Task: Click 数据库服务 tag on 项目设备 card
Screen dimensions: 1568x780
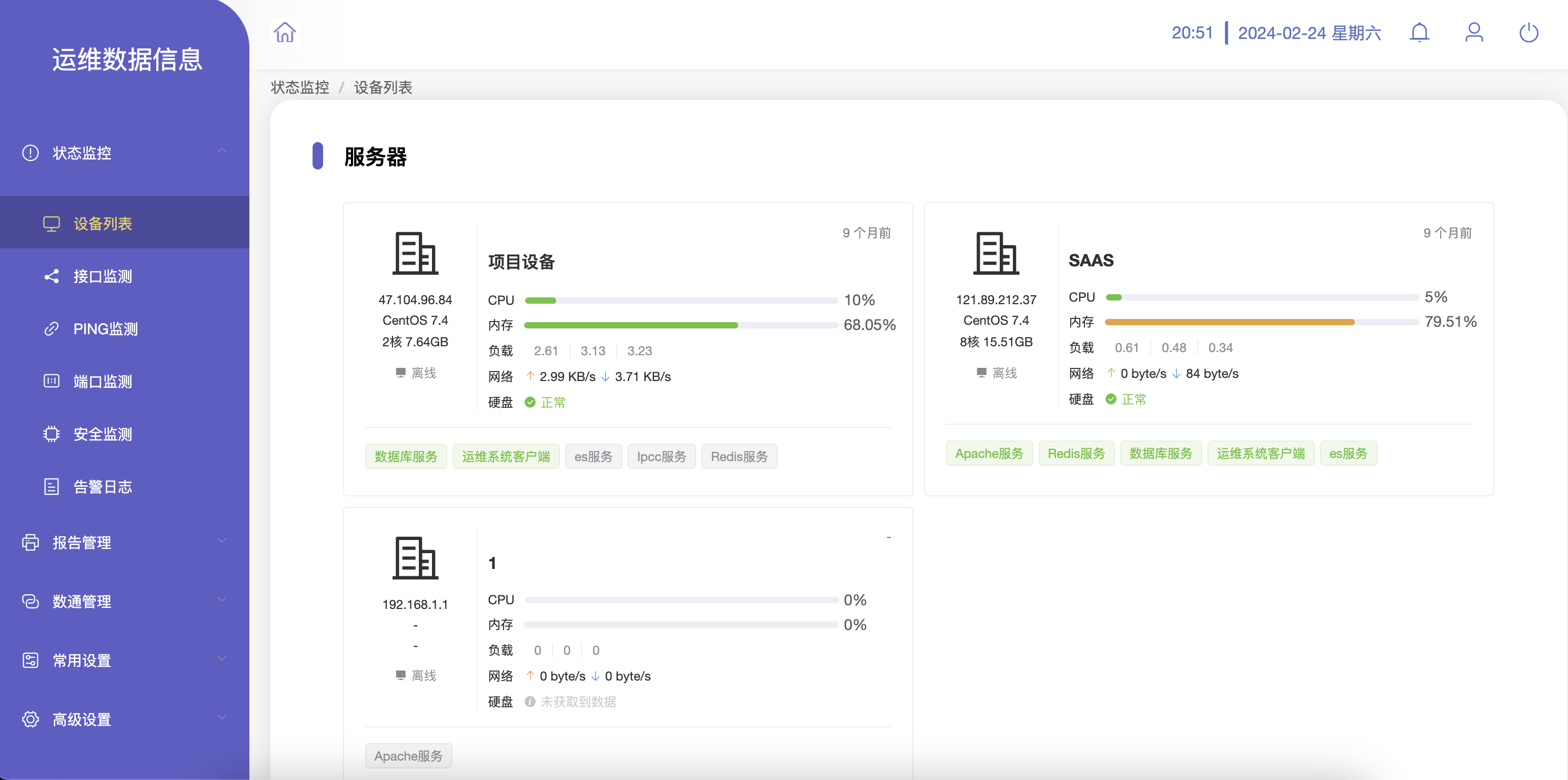Action: pyautogui.click(x=405, y=456)
